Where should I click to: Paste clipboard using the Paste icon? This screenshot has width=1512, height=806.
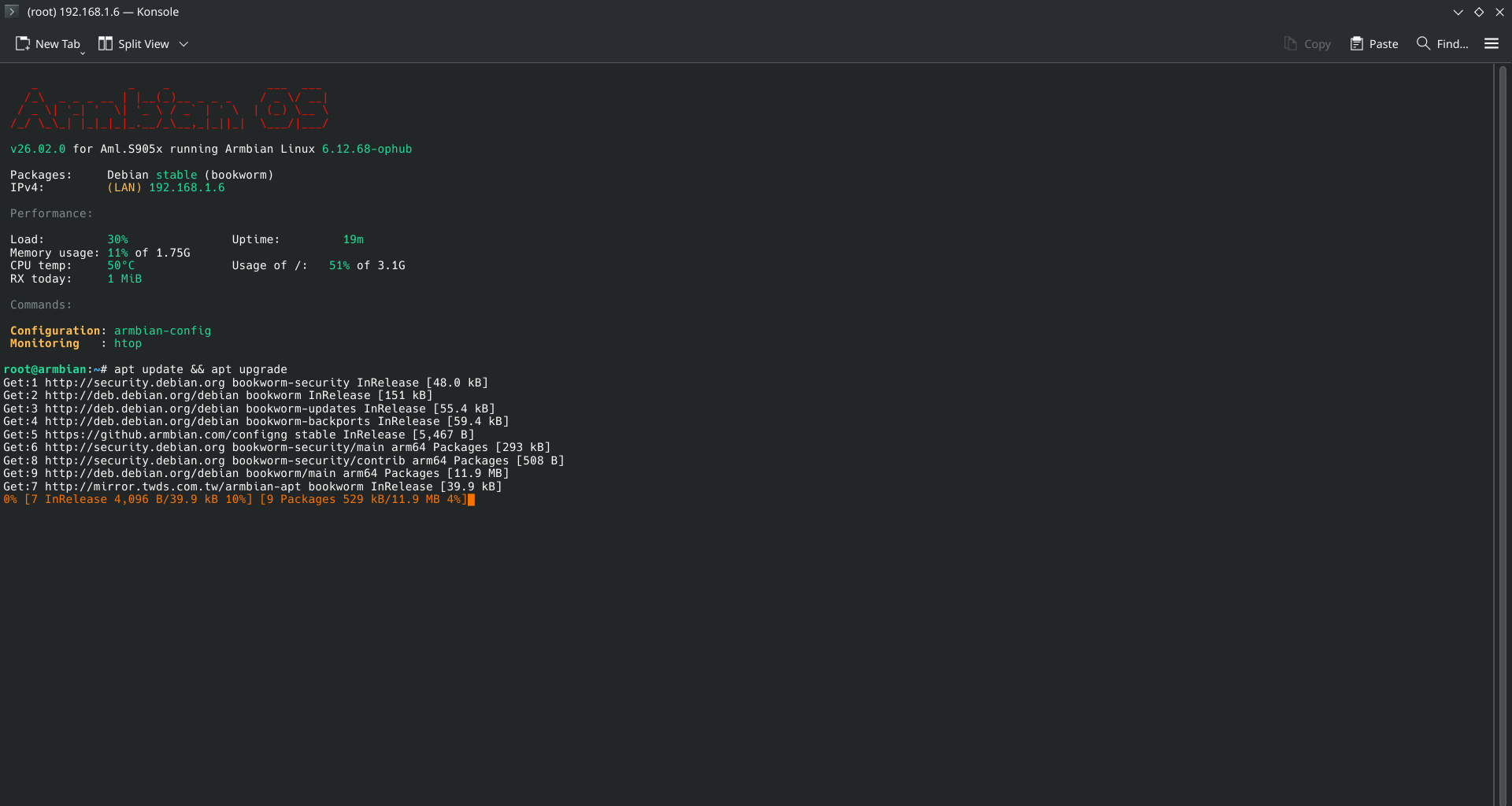(1356, 44)
